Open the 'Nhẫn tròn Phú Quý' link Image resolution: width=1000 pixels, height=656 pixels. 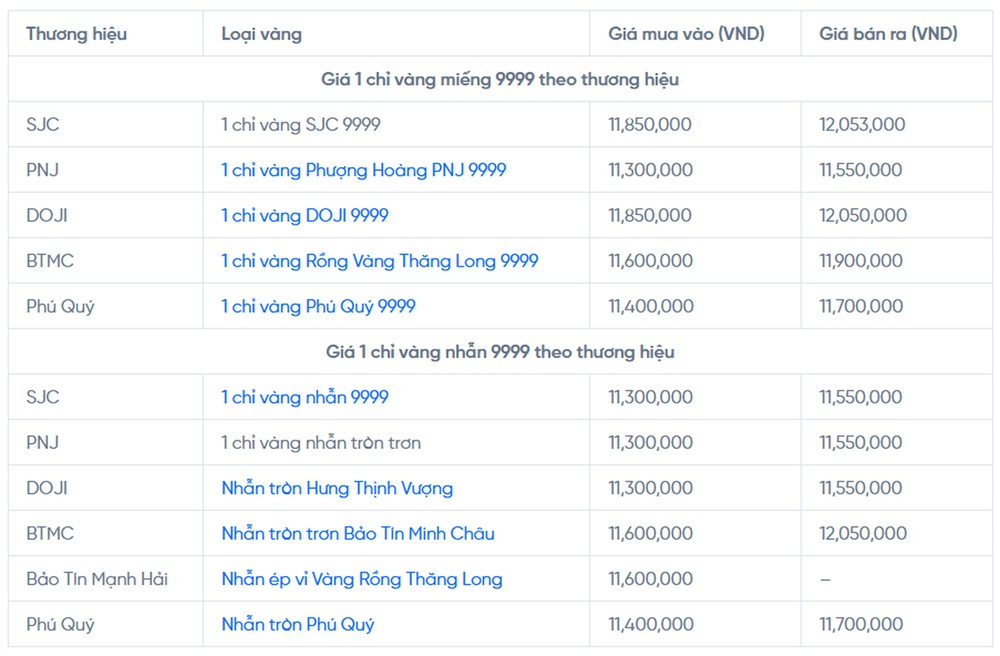pyautogui.click(x=298, y=625)
